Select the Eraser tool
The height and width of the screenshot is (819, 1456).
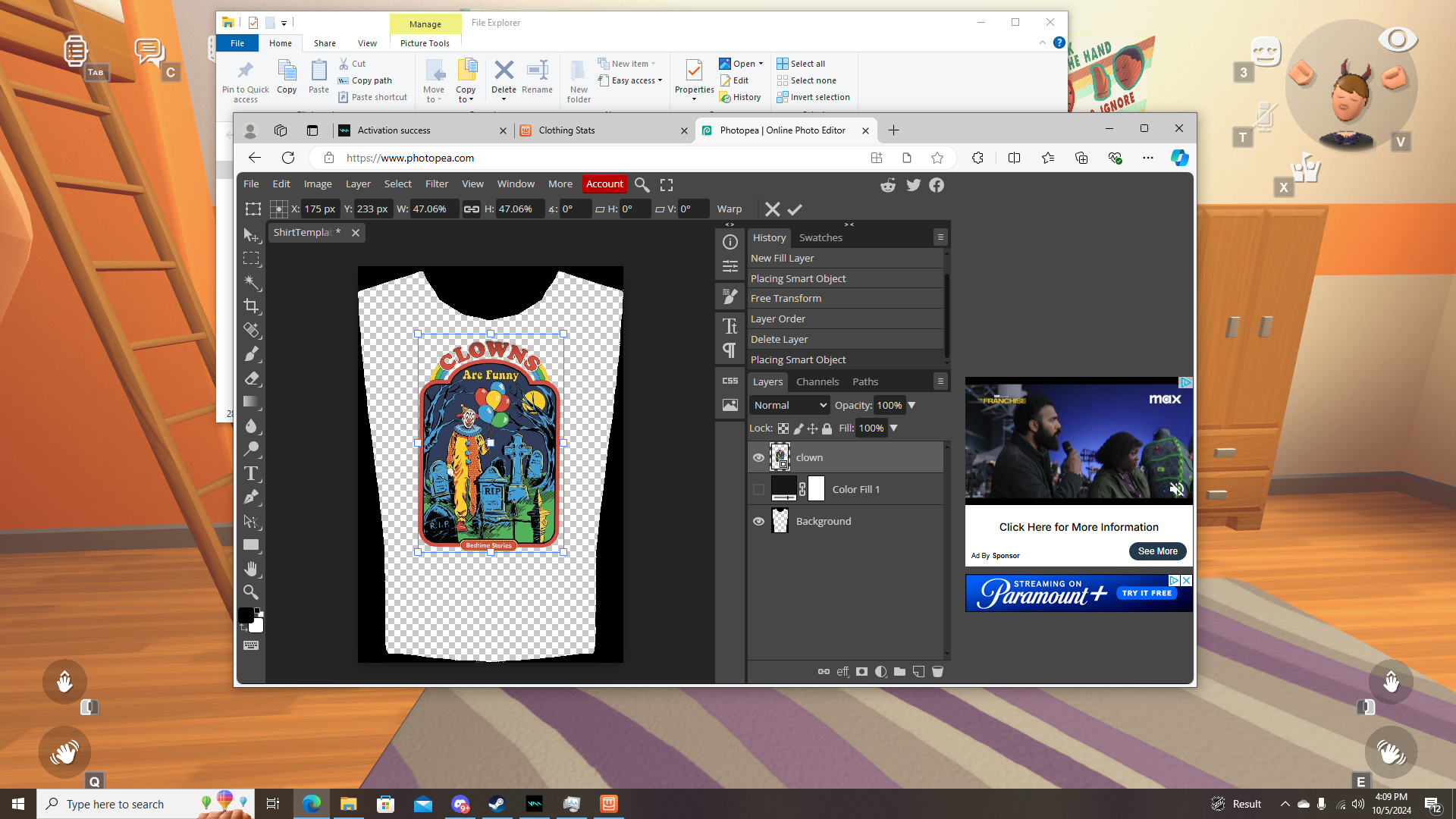coord(252,378)
